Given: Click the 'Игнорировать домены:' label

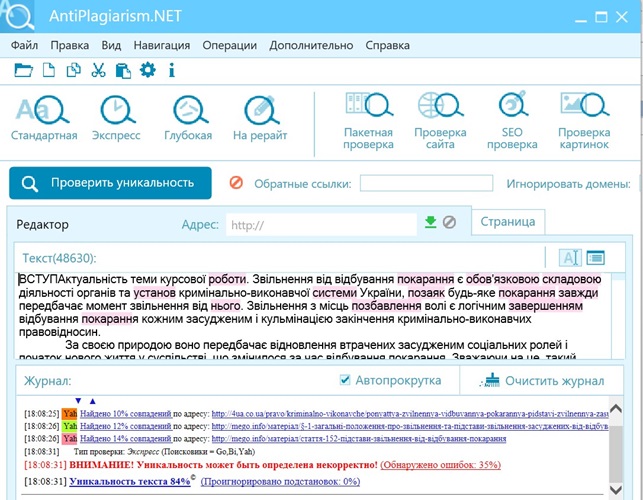Looking at the screenshot, I should coord(568,184).
